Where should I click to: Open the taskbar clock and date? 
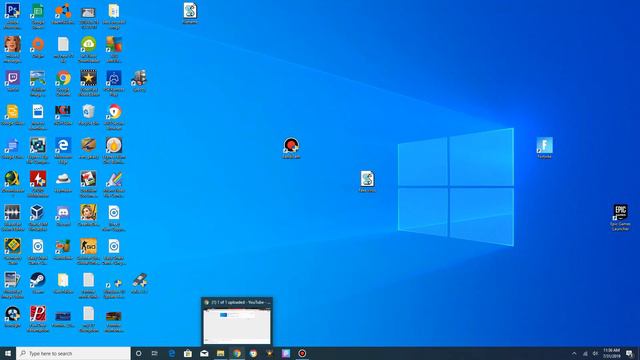tap(611, 353)
